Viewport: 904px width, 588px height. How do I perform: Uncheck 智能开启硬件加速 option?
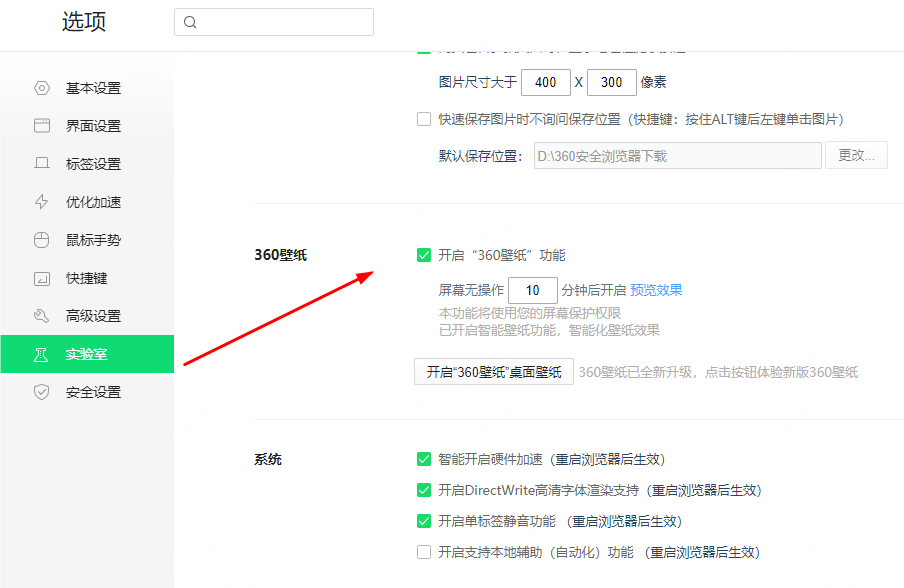(424, 459)
